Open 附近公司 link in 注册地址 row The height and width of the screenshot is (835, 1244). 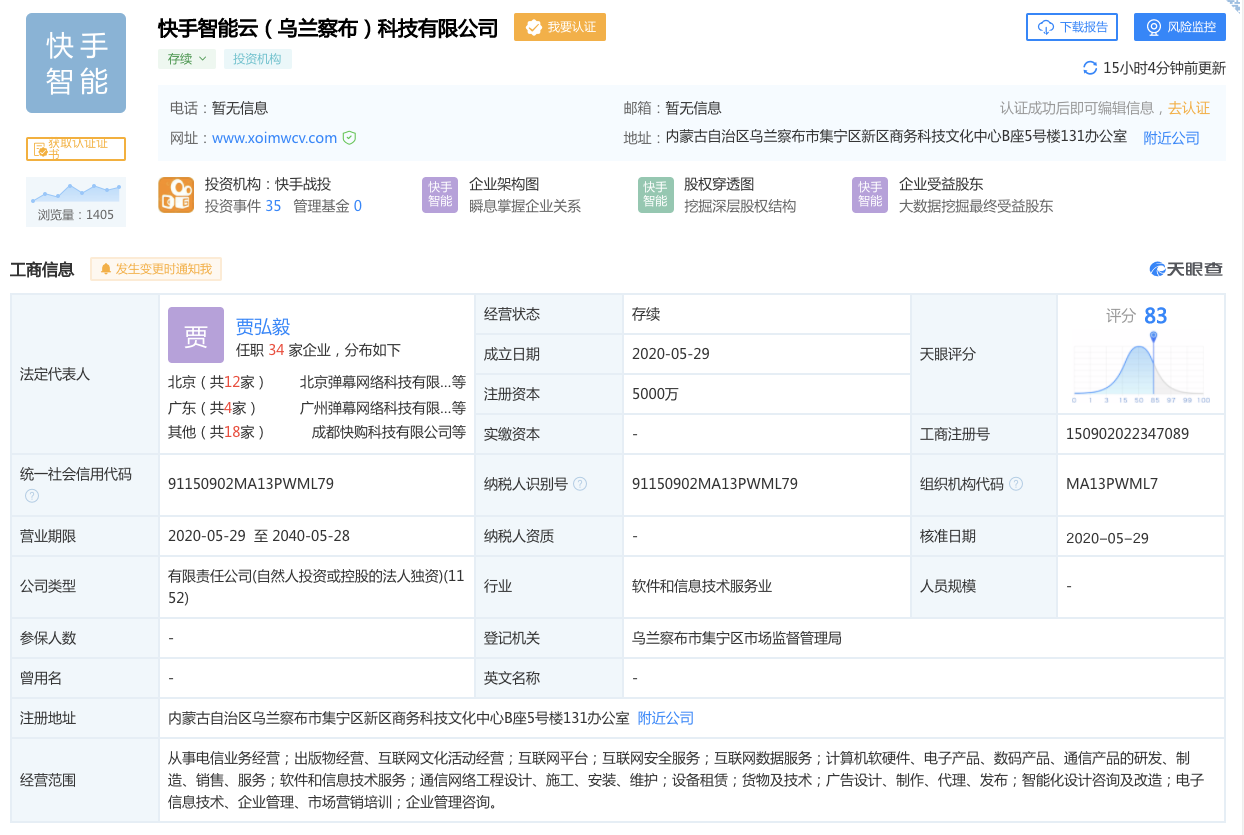666,718
